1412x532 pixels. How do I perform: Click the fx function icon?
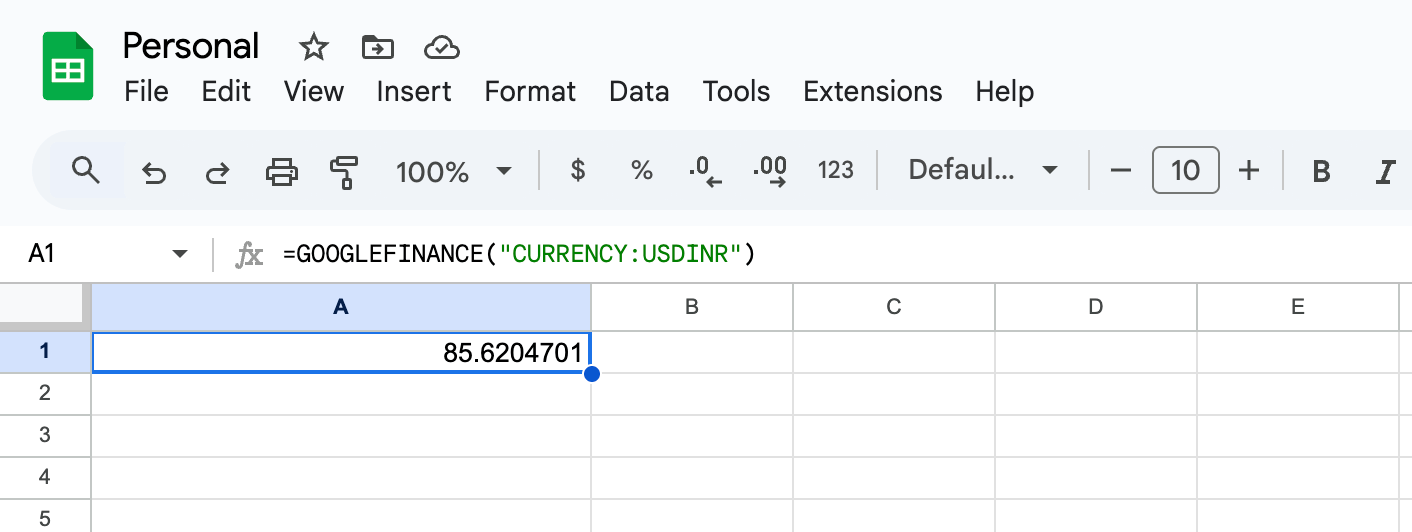pos(249,255)
